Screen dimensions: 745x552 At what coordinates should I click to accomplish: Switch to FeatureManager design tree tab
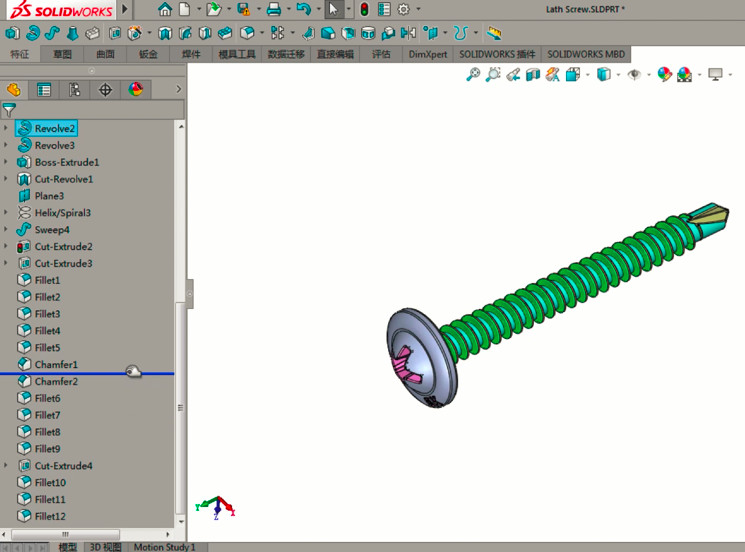pyautogui.click(x=14, y=89)
